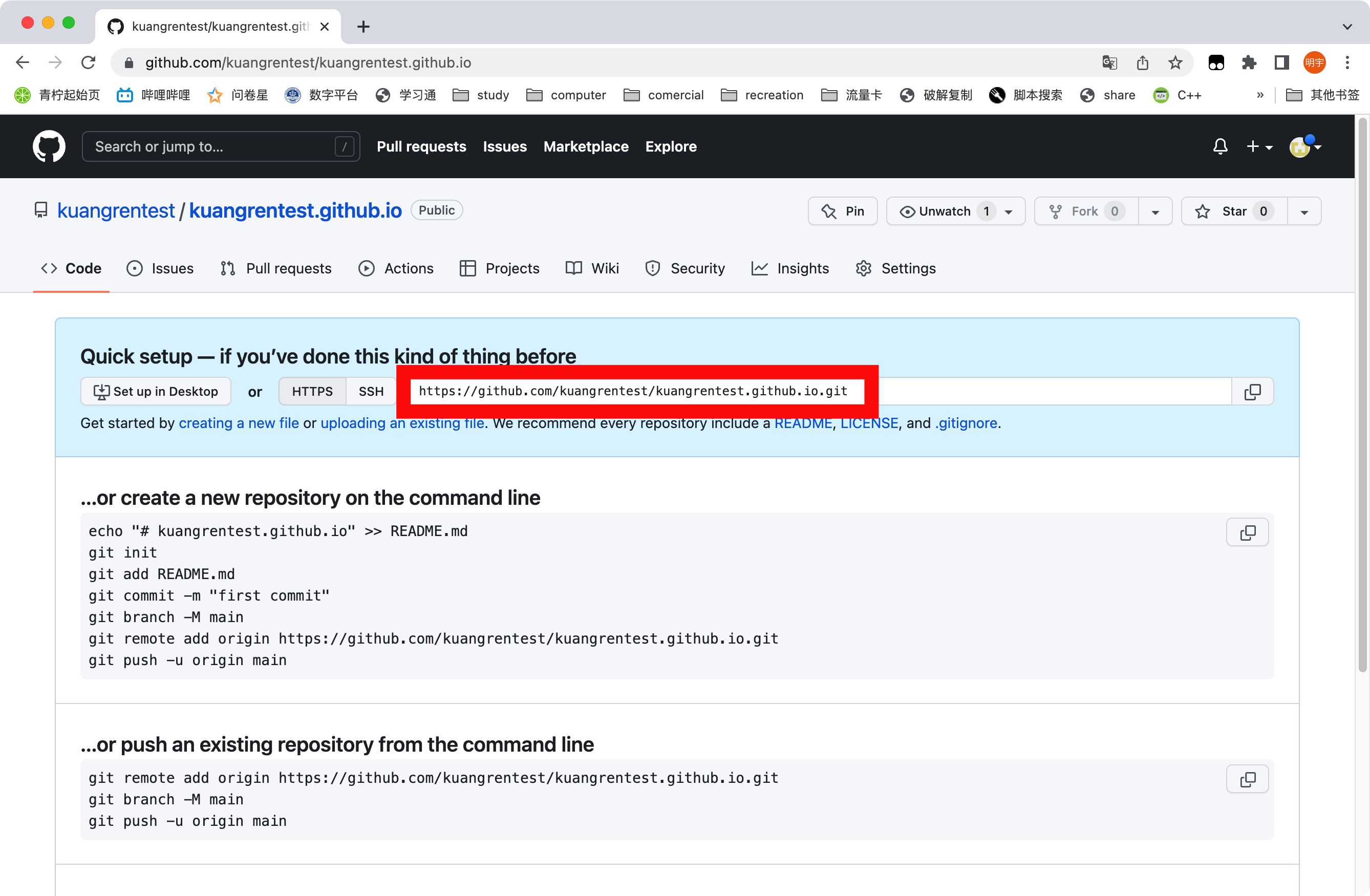Open the browser extensions puzzle icon
The image size is (1370, 896).
pyautogui.click(x=1249, y=62)
